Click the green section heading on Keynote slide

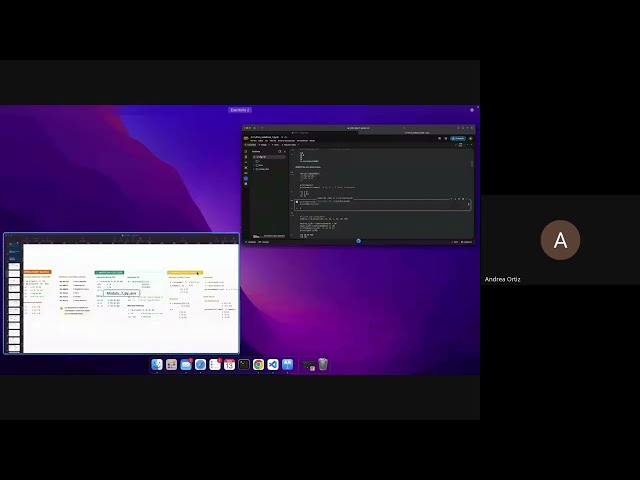(x=109, y=272)
